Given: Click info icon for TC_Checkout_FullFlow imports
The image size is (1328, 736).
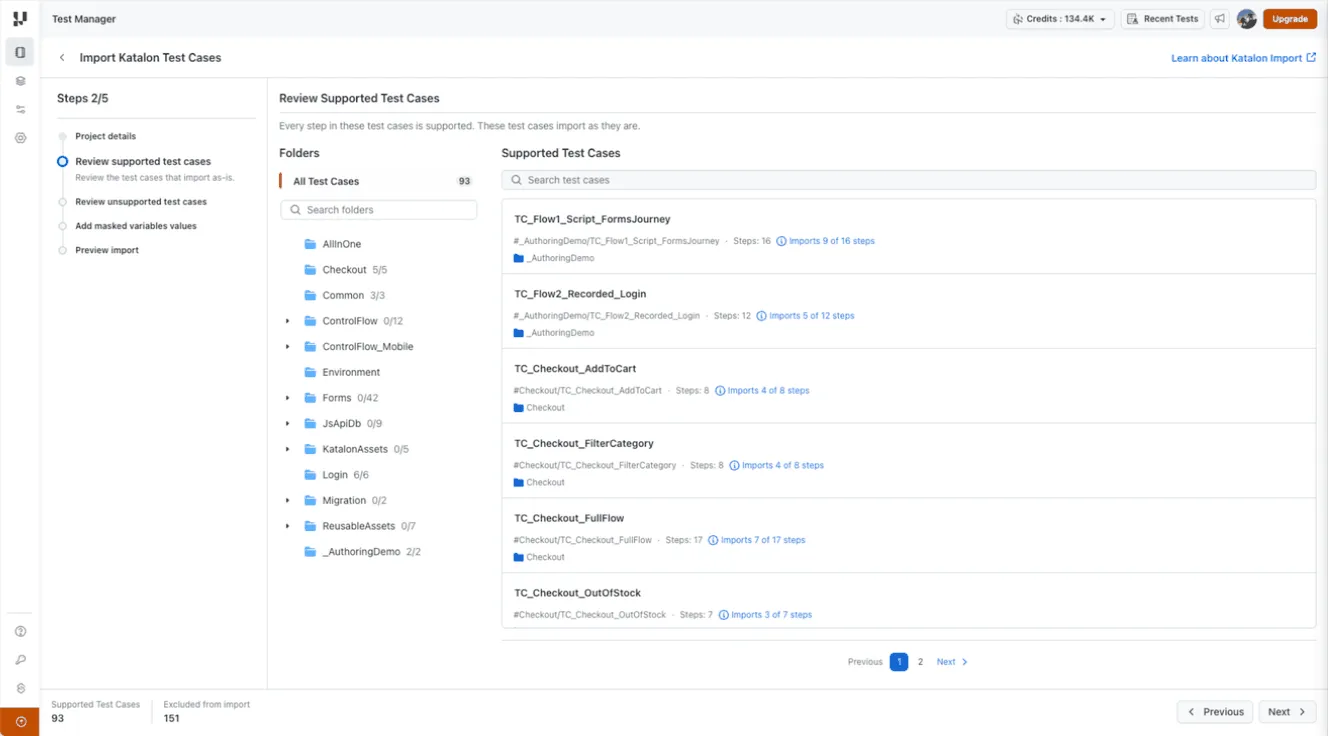Looking at the screenshot, I should pos(713,540).
